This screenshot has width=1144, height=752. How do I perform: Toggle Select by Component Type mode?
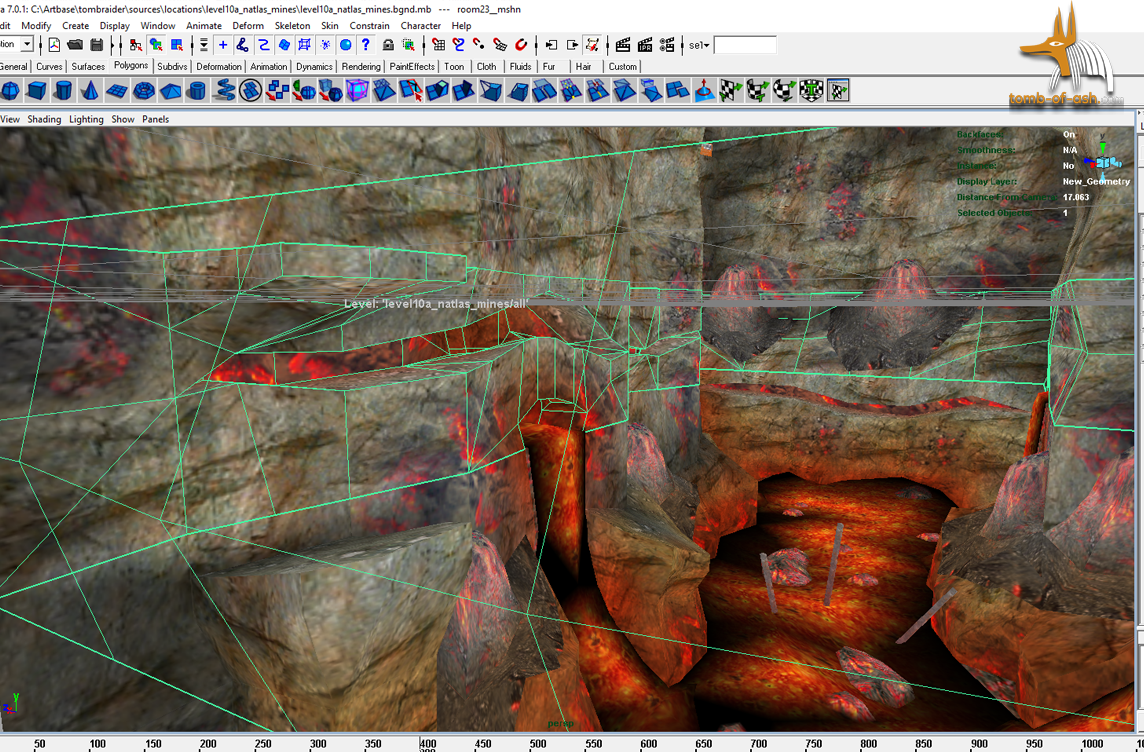177,45
